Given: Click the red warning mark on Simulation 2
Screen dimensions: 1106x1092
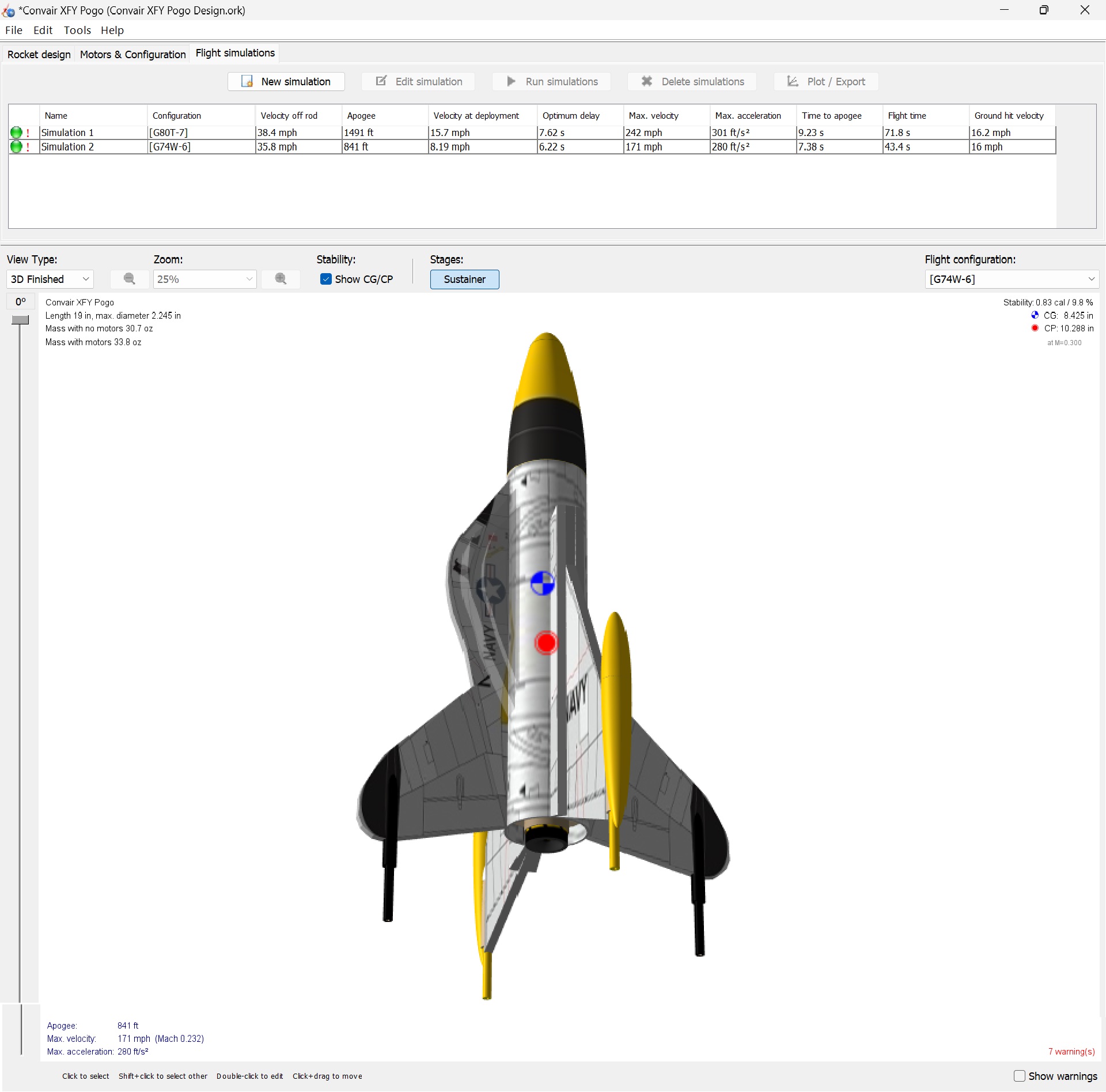Looking at the screenshot, I should click(x=28, y=148).
